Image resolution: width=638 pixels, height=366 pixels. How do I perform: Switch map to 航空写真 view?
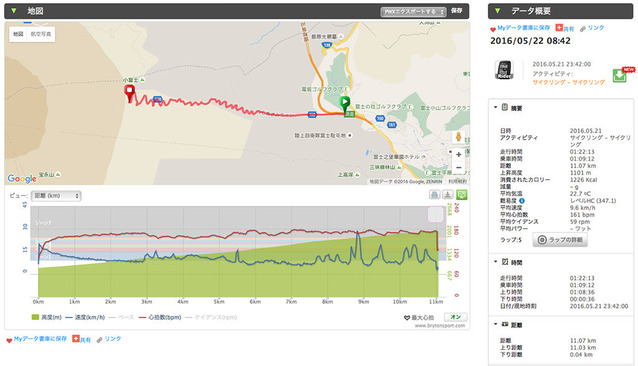(41, 34)
